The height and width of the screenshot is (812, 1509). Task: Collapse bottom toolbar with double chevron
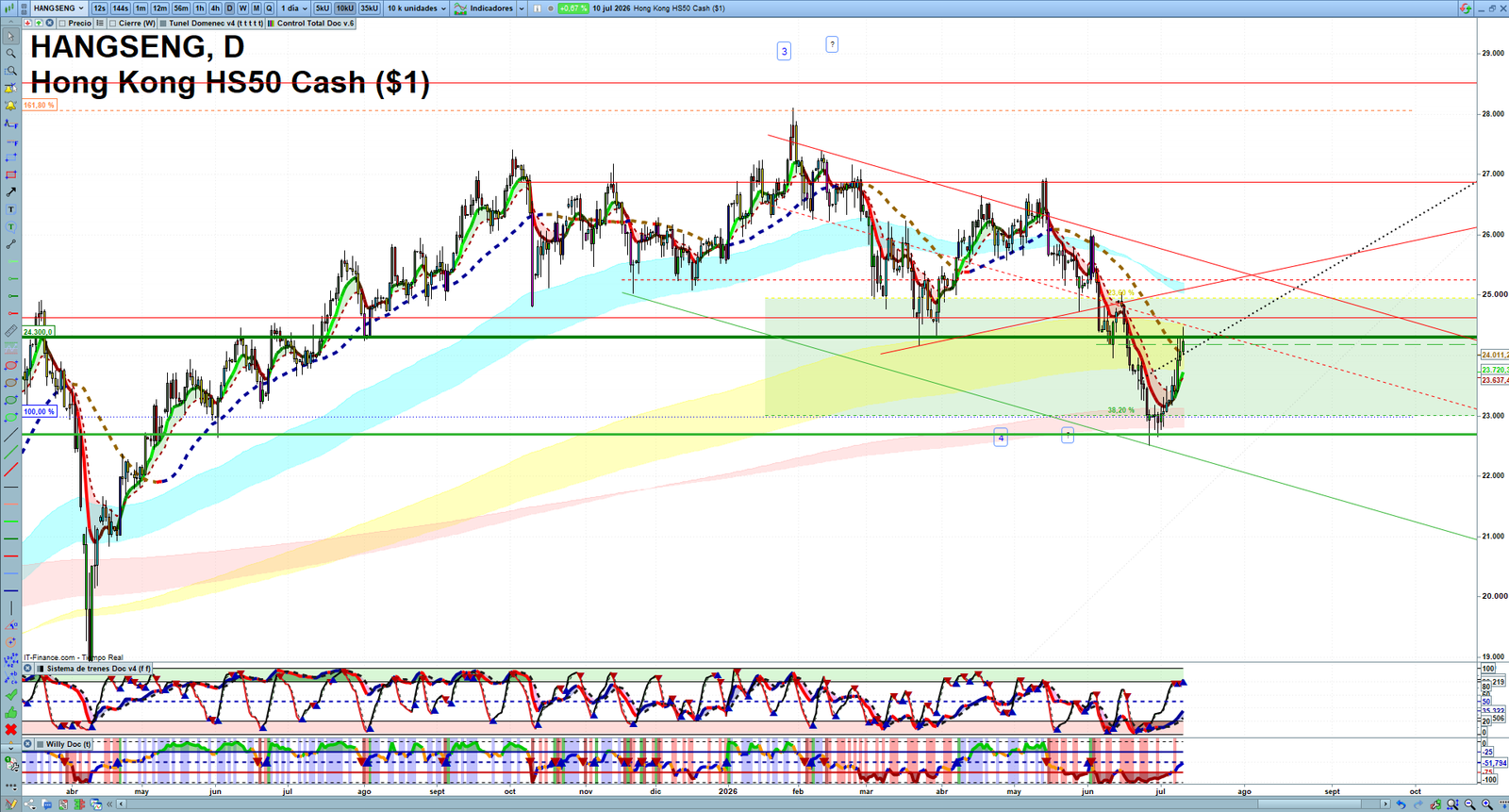(x=110, y=804)
